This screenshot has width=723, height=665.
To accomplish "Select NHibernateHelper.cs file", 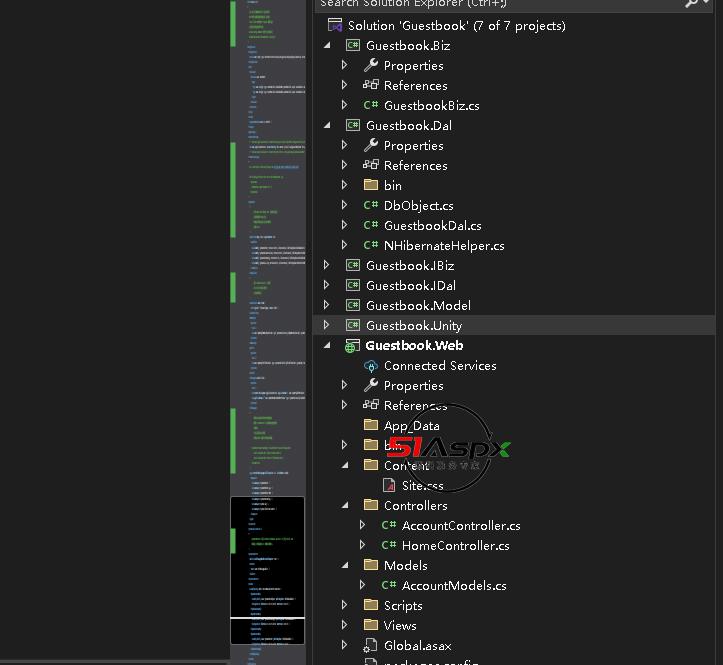I will click(443, 245).
